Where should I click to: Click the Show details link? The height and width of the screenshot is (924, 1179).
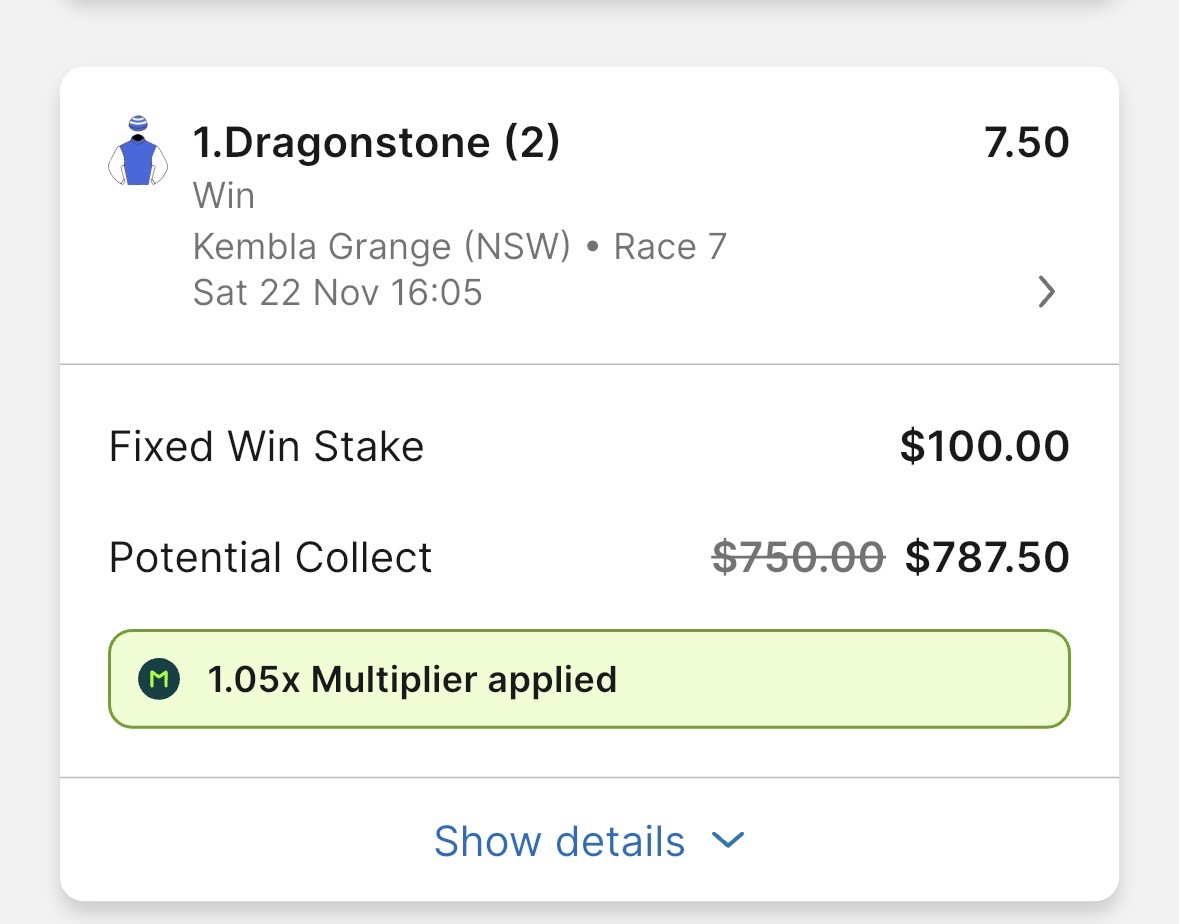(559, 841)
